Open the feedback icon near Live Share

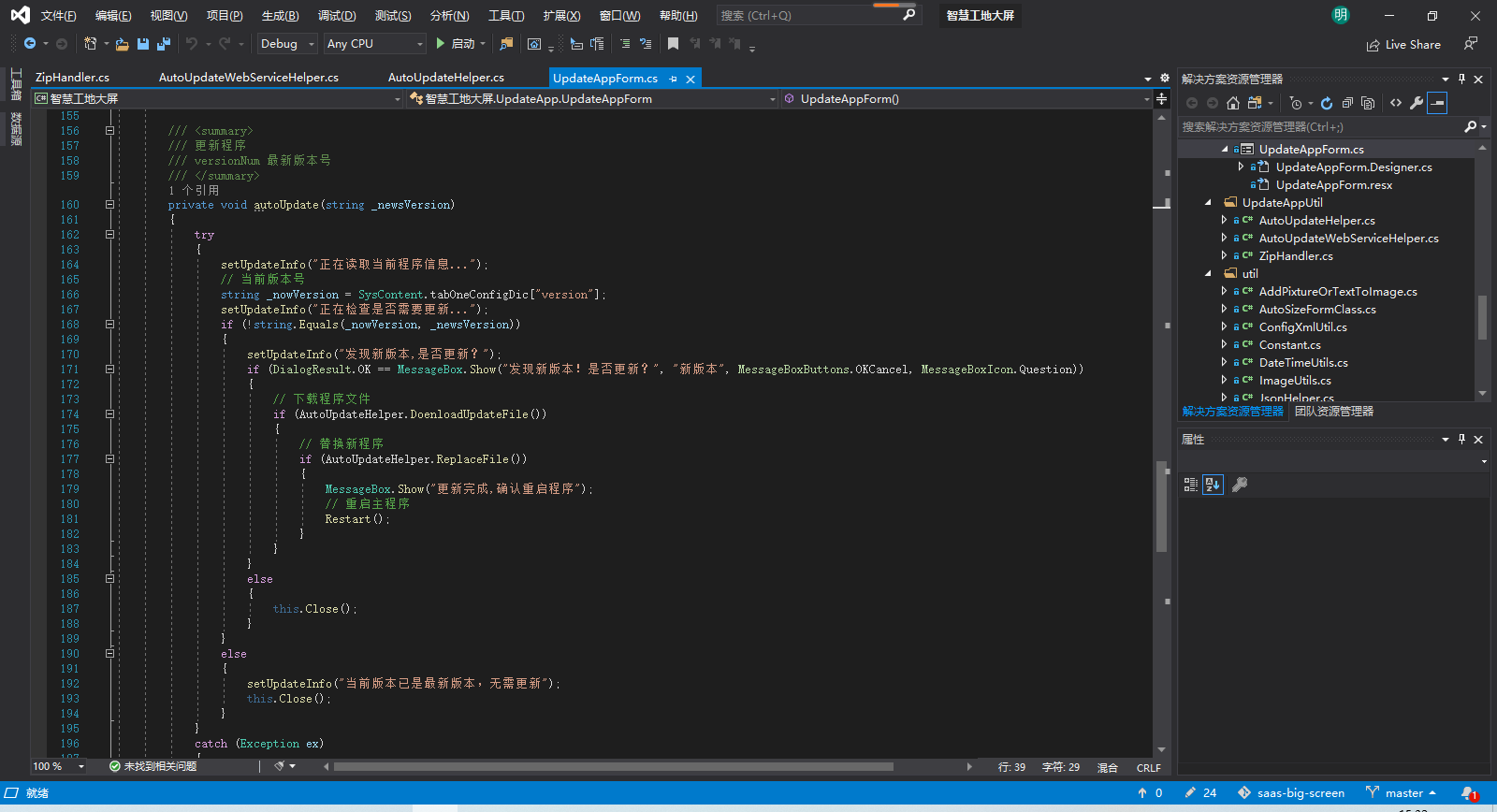coord(1471,44)
